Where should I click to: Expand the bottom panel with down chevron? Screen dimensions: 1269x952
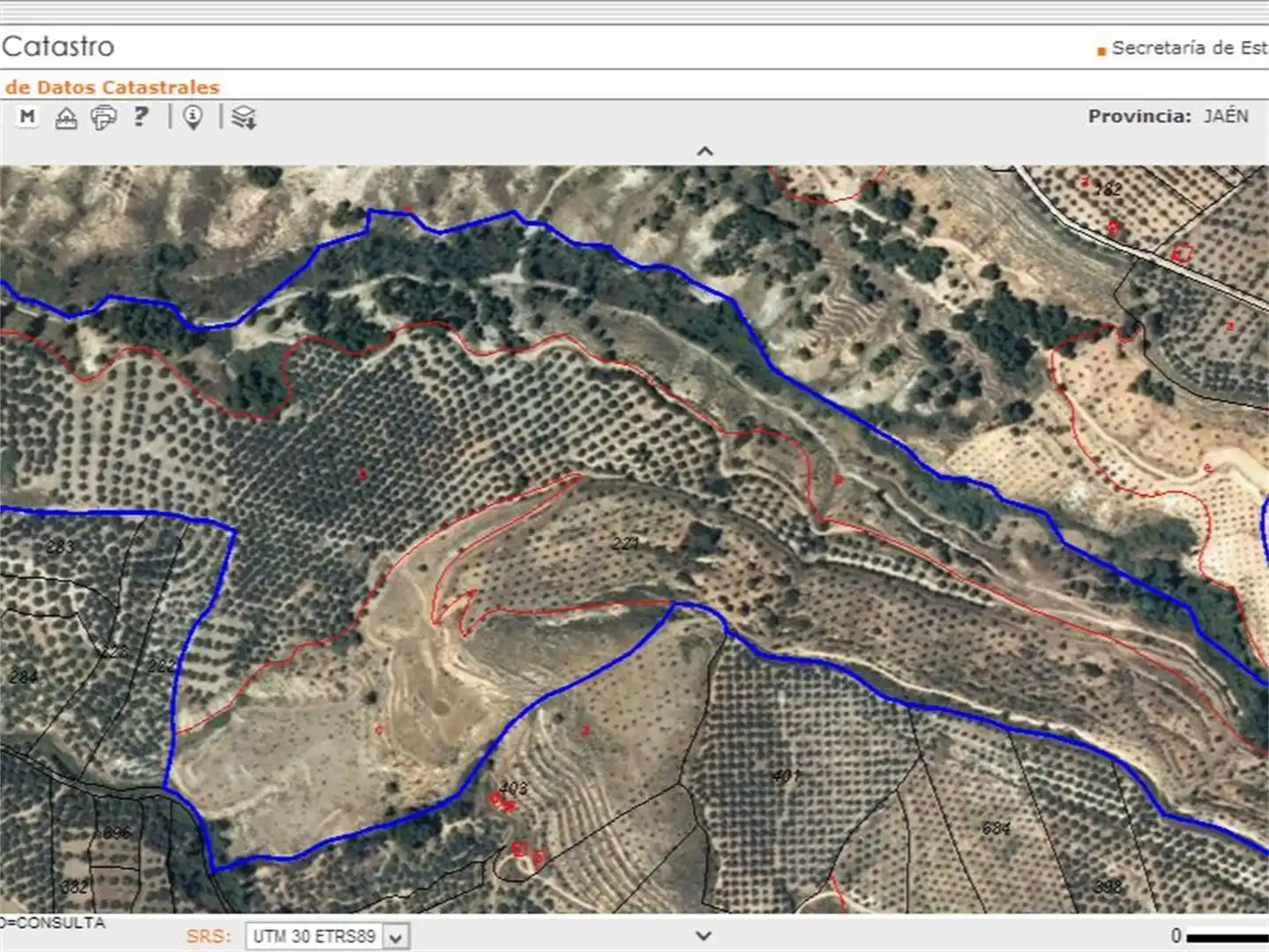pyautogui.click(x=703, y=935)
